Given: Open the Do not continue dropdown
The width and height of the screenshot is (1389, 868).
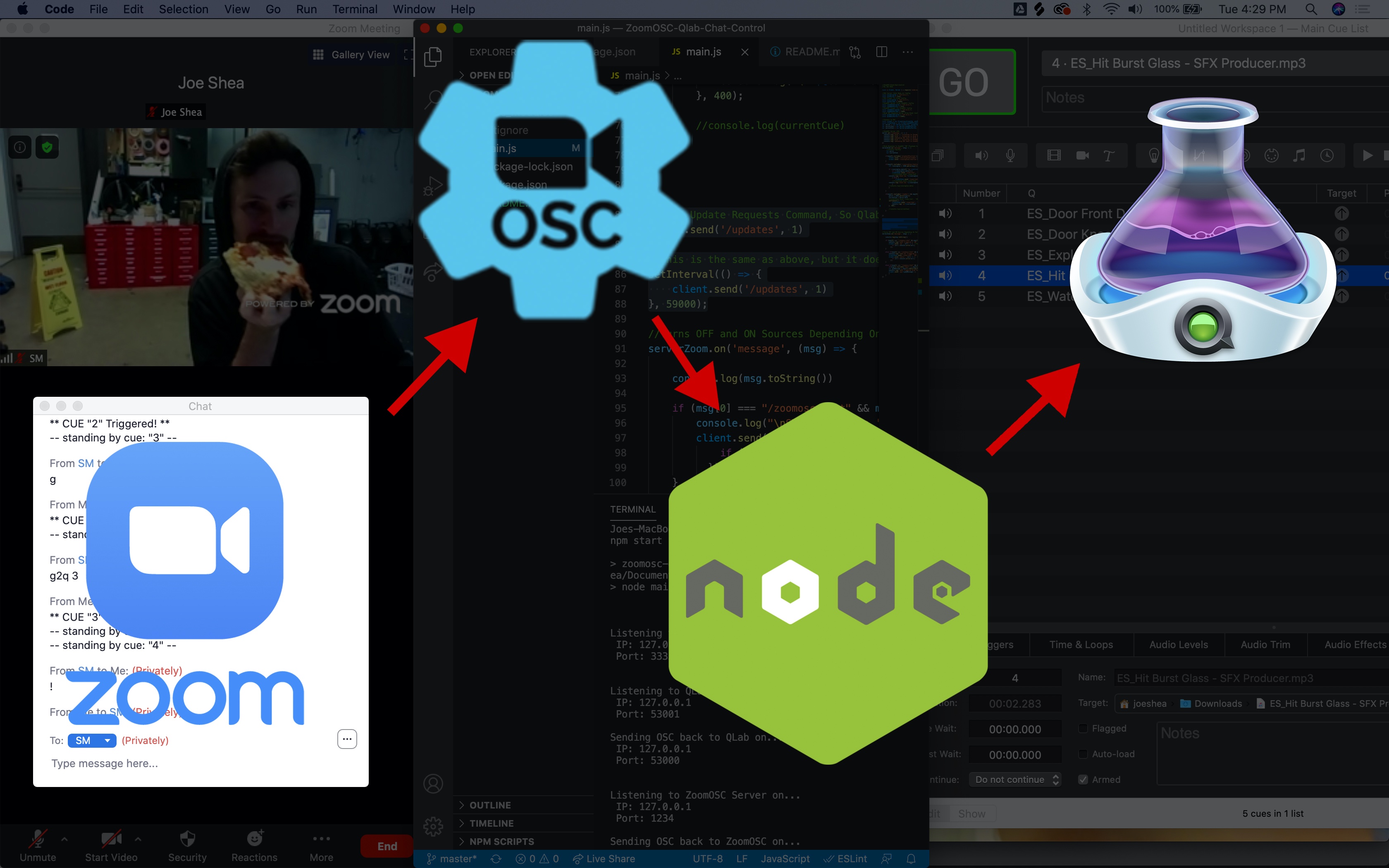Looking at the screenshot, I should [1015, 780].
